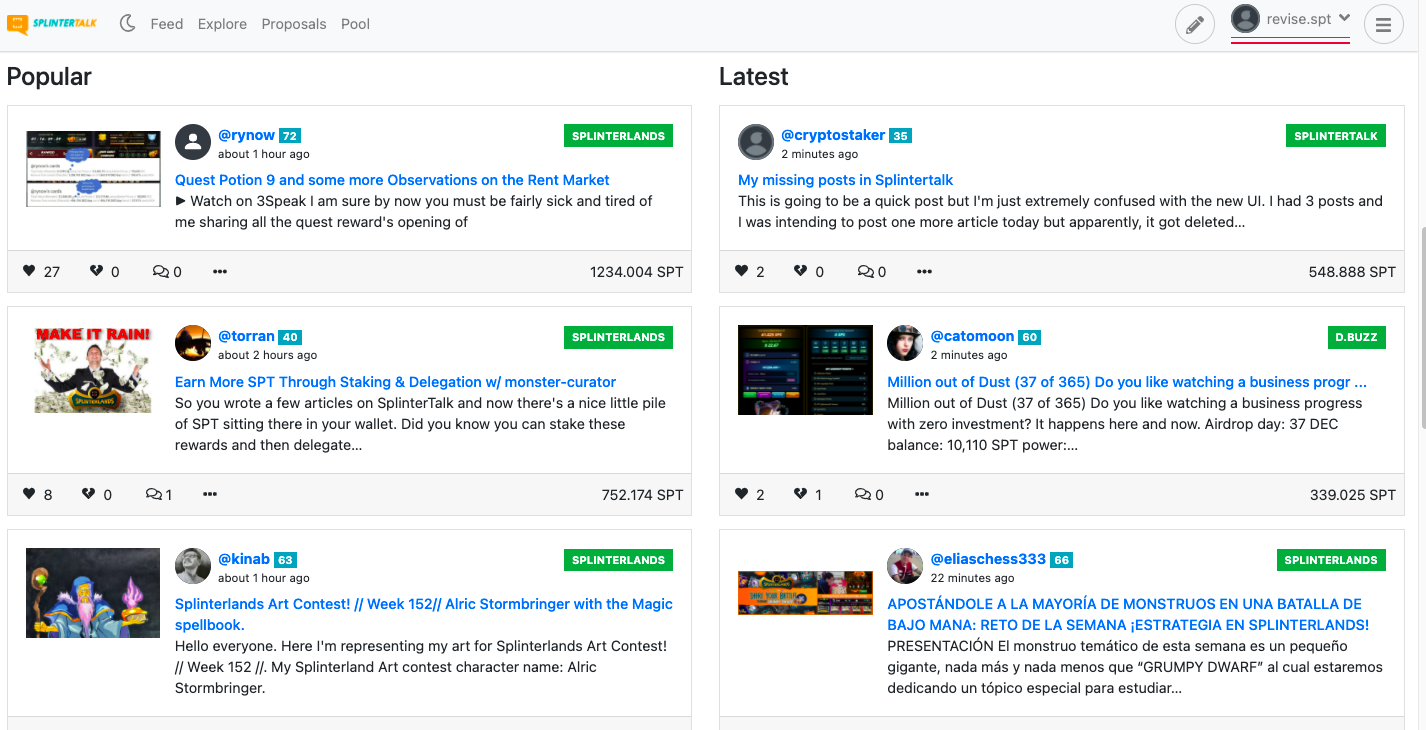
Task: Click SPLINTERLANDS tag on @torran's post
Action: pyautogui.click(x=618, y=337)
